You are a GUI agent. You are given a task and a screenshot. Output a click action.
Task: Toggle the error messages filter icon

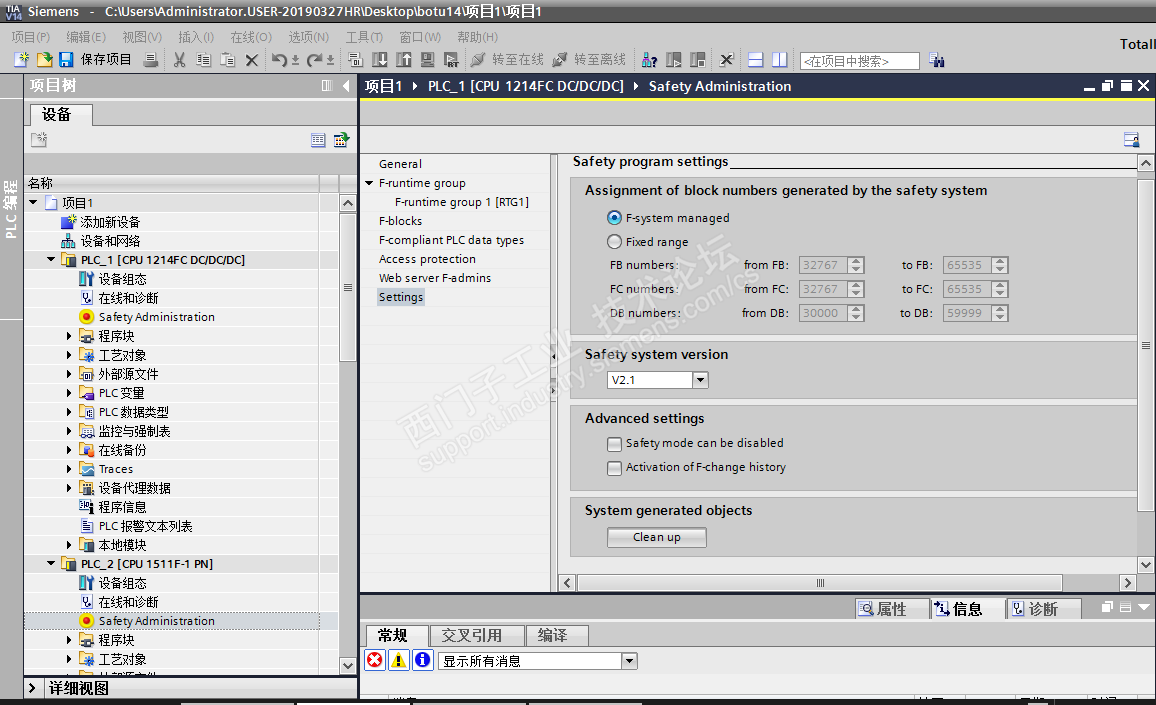[x=375, y=660]
